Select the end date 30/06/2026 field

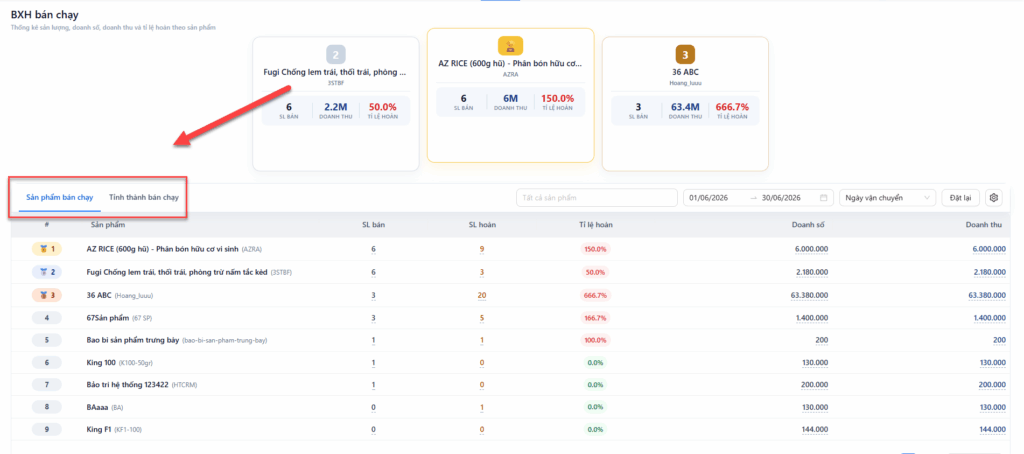pos(782,197)
